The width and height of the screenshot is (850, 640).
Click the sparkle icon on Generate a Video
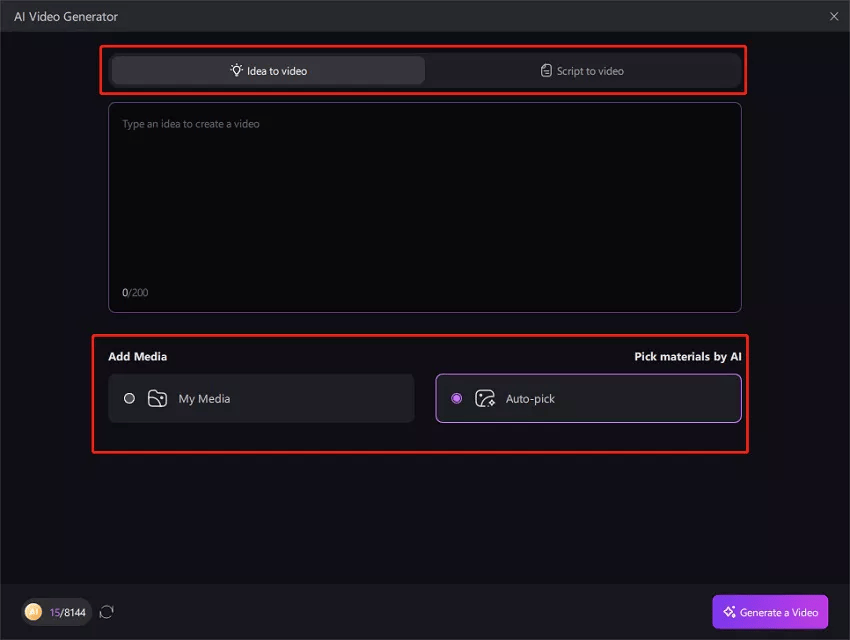click(x=728, y=612)
